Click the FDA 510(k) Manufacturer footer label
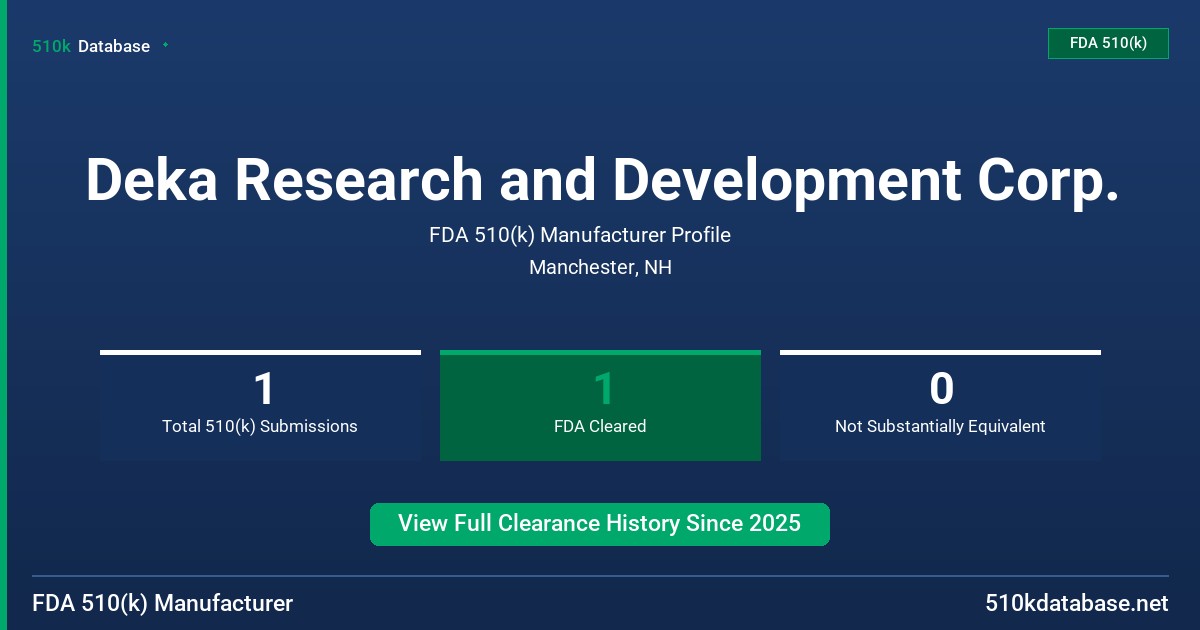Screen dimensions: 1200x630 163,604
